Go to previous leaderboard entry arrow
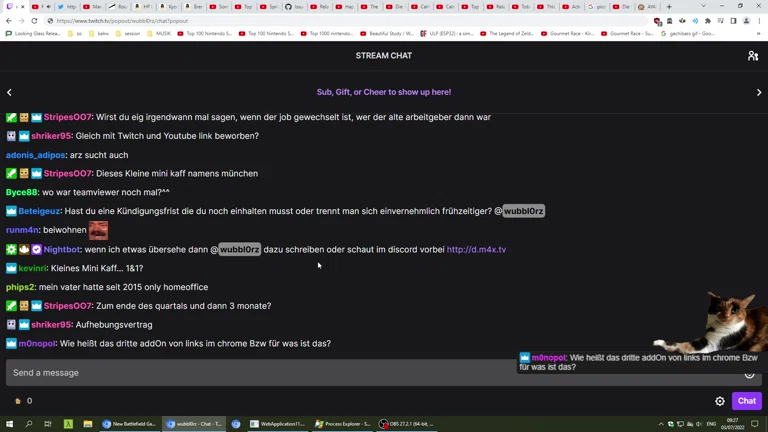This screenshot has width=768, height=432. (9, 92)
